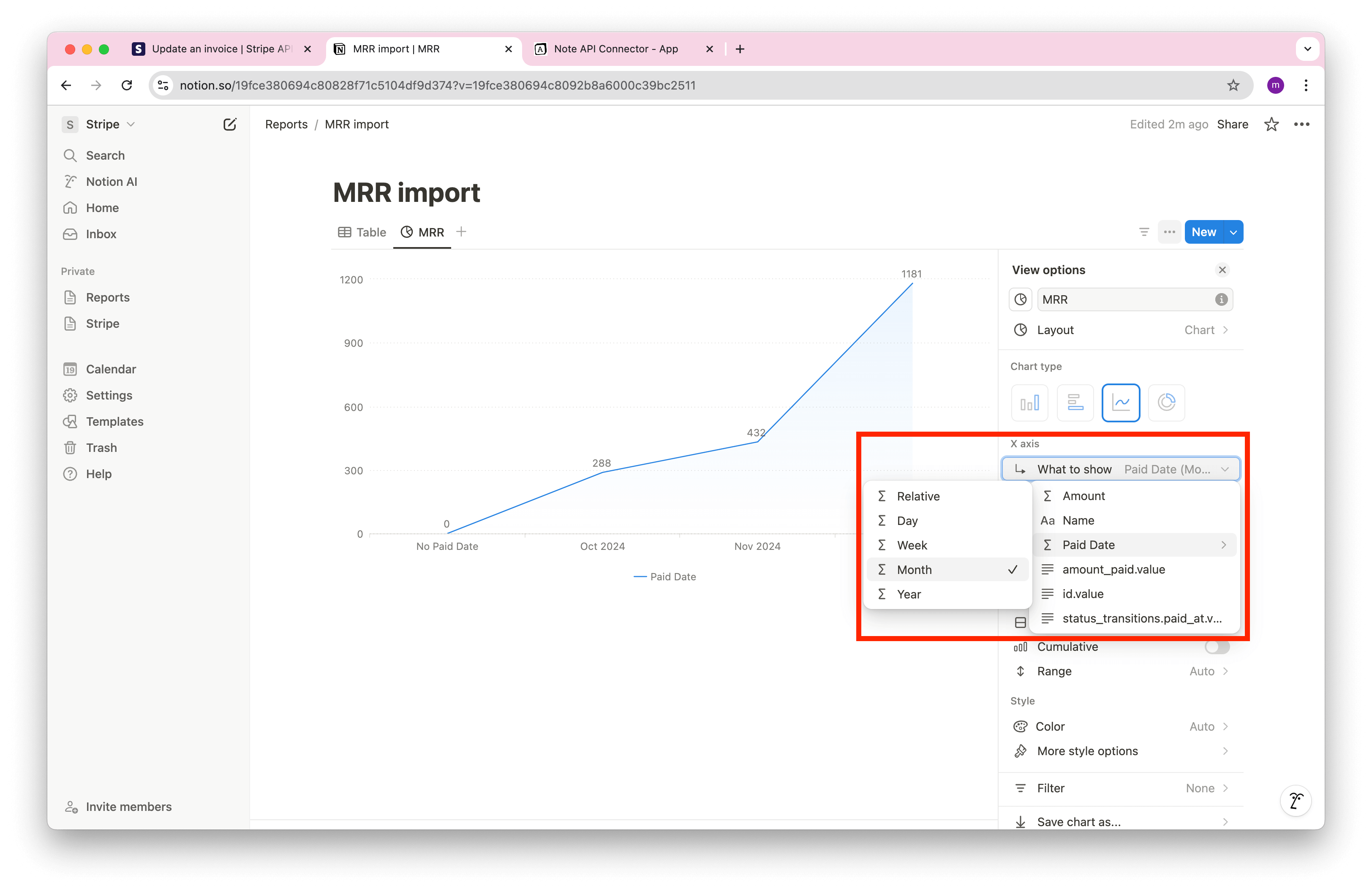Toggle the Cumulative switch
Image resolution: width=1372 pixels, height=892 pixels.
point(1217,647)
